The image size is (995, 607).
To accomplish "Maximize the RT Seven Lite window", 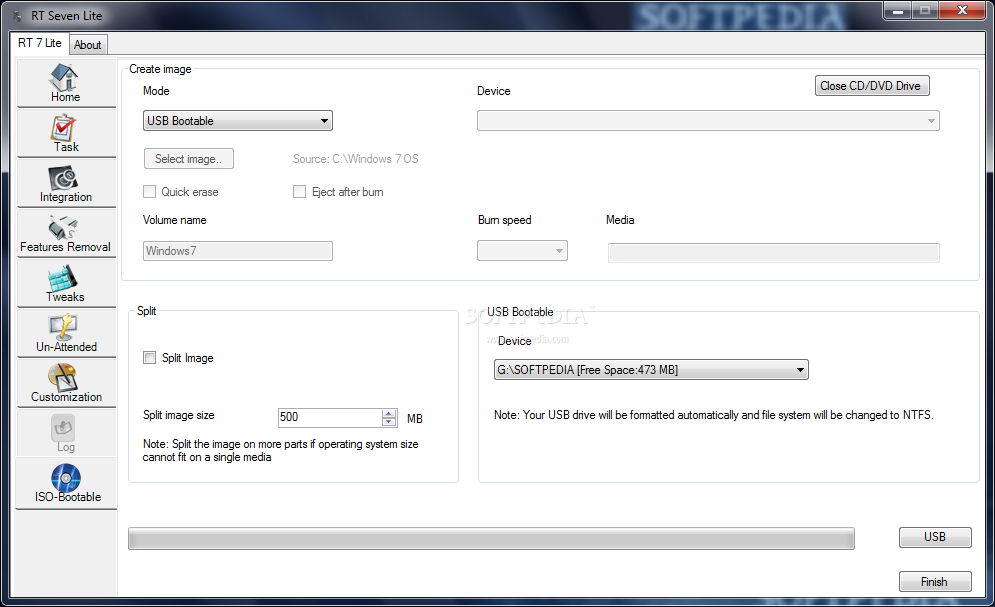I will coord(925,11).
